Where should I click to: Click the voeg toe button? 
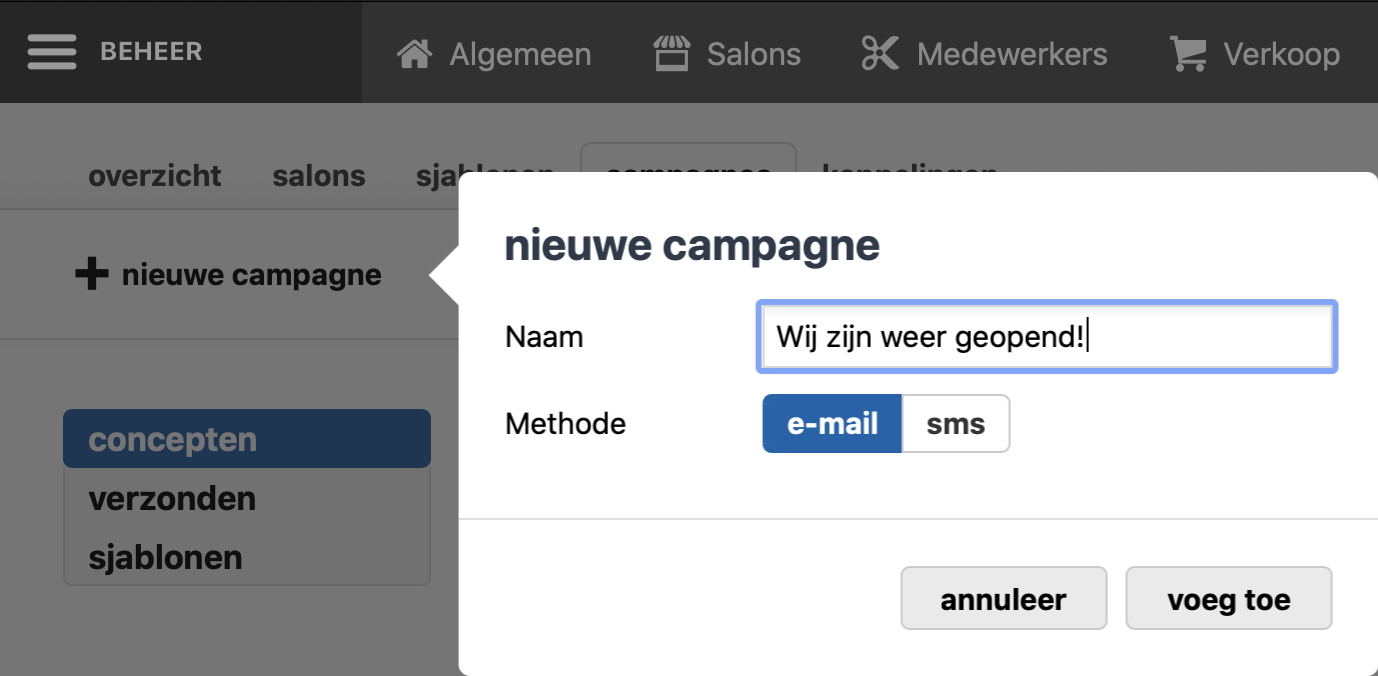coord(1229,599)
